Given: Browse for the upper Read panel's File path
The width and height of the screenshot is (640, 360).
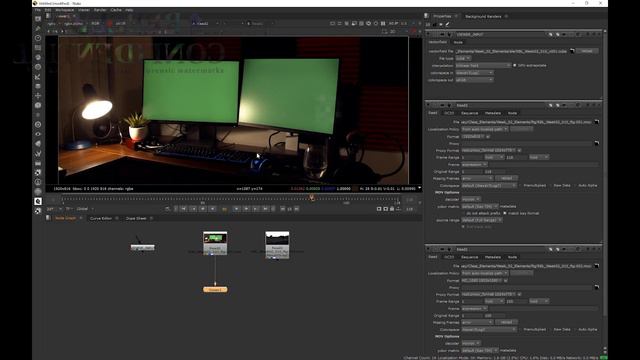Looking at the screenshot, I should [597, 122].
